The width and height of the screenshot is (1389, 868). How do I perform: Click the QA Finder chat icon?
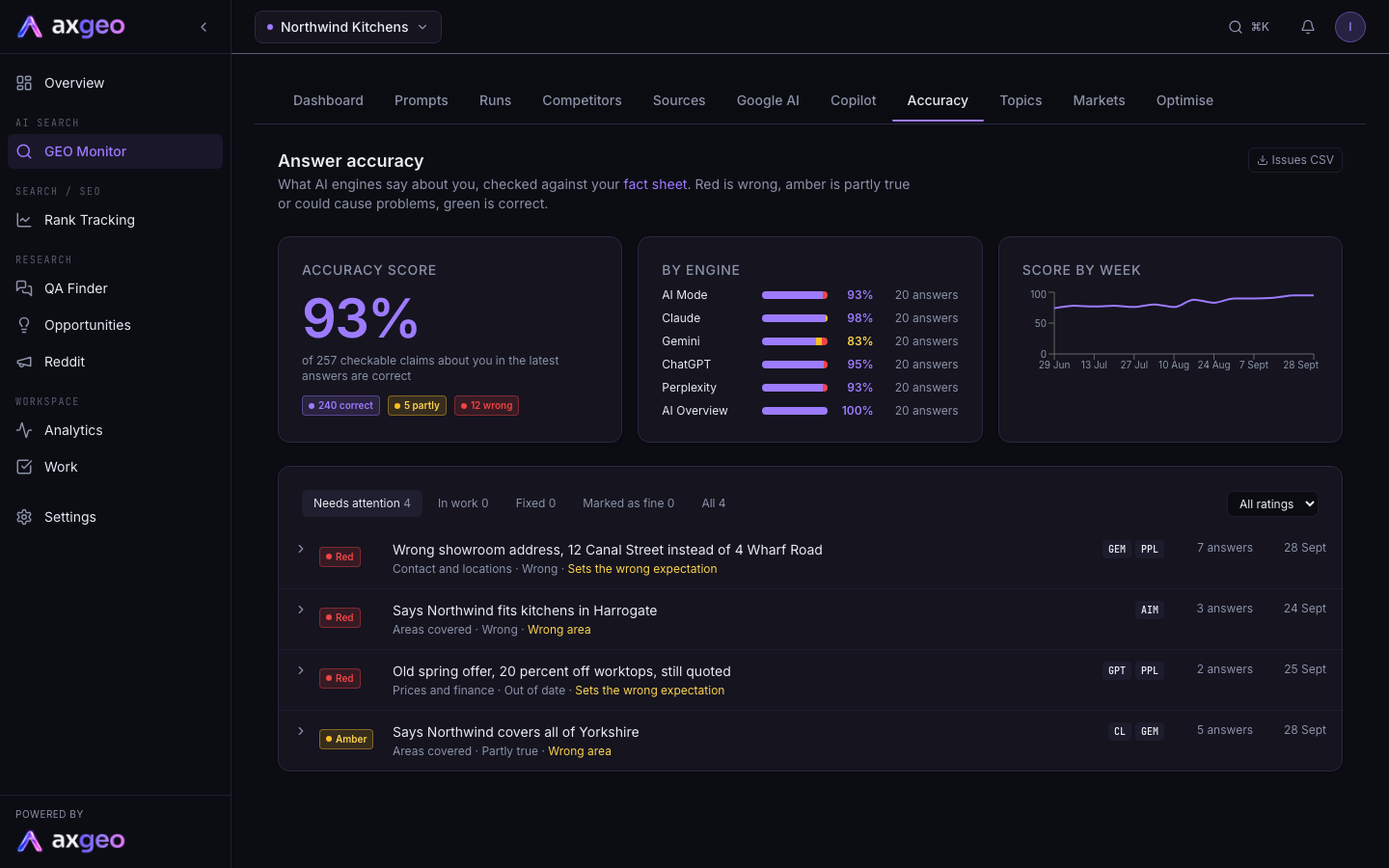pos(24,288)
